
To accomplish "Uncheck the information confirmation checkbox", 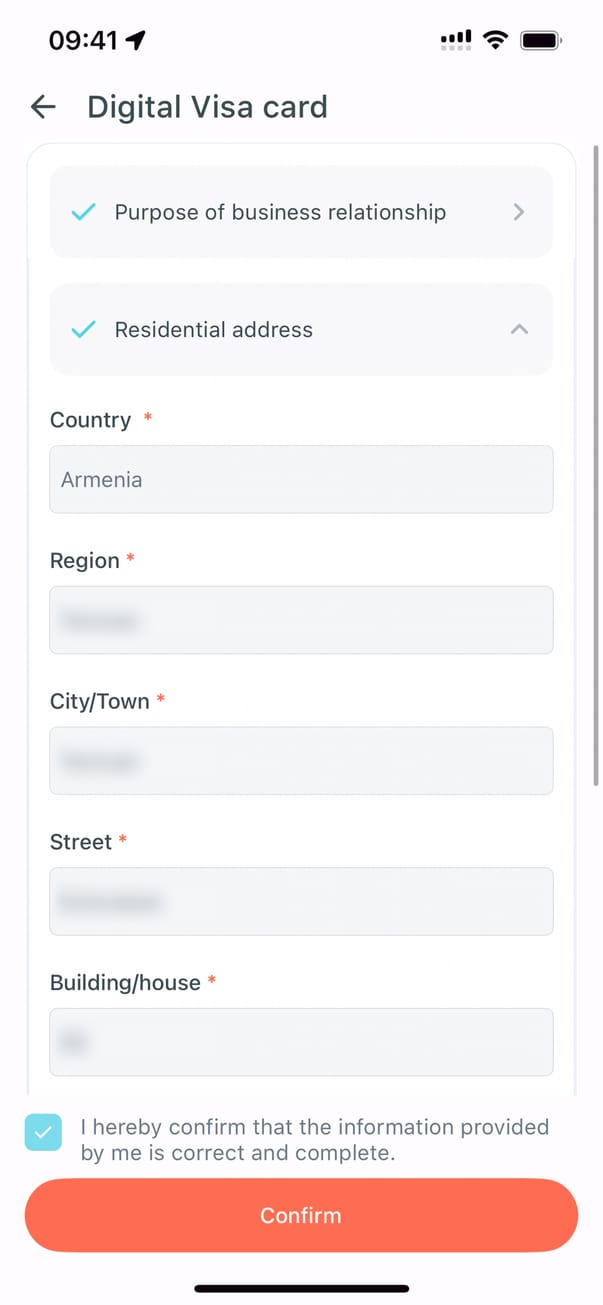I will click(x=43, y=1133).
